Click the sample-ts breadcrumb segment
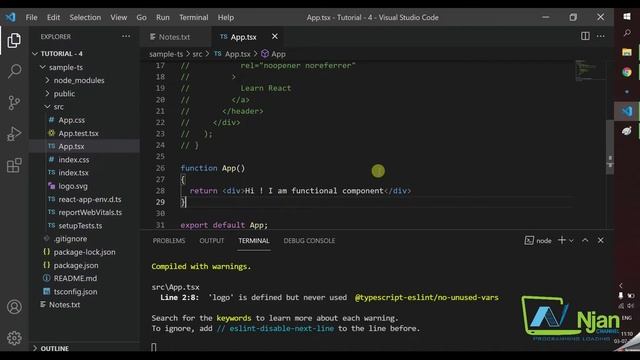 click(166, 54)
